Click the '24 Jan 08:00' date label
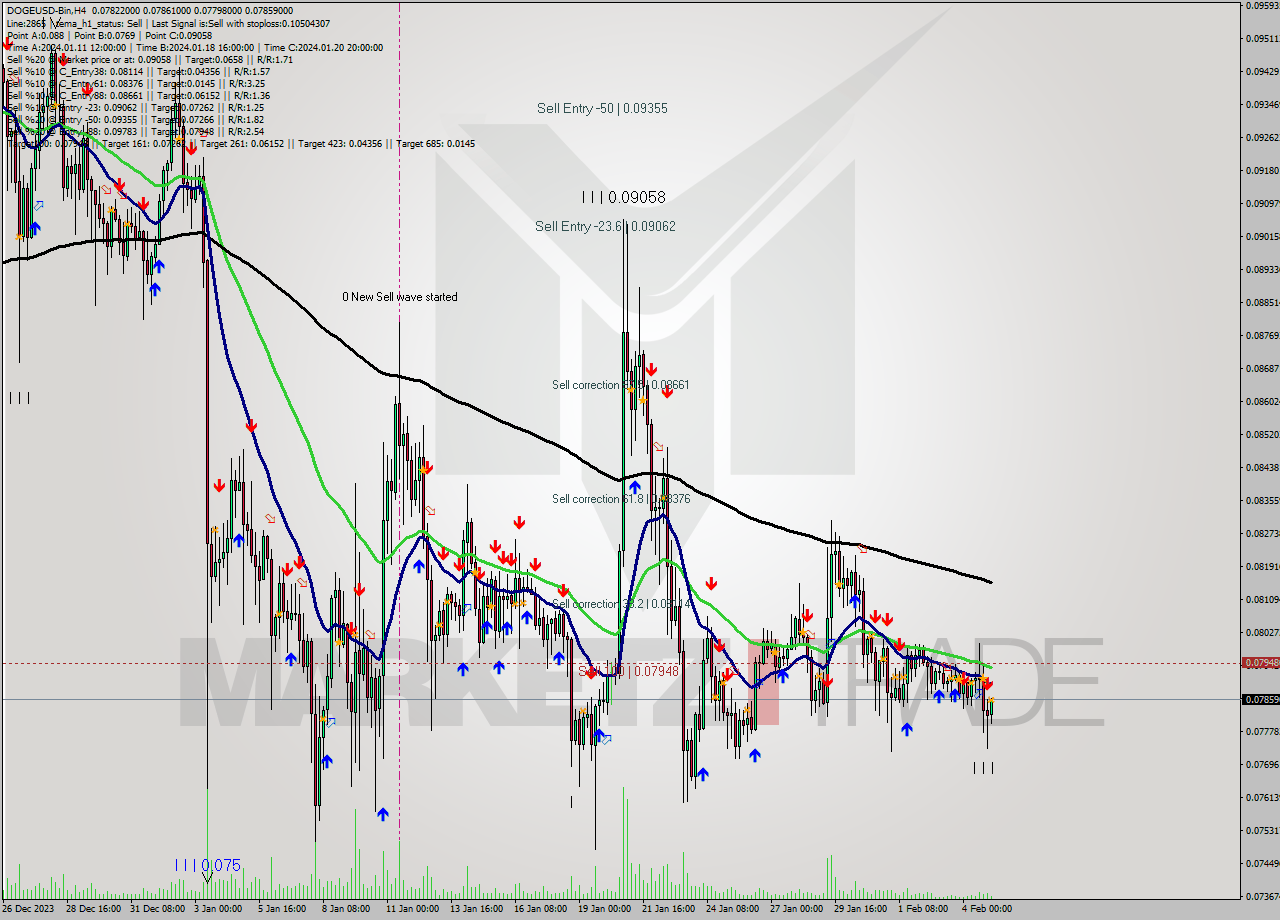The image size is (1280, 920). [x=732, y=909]
